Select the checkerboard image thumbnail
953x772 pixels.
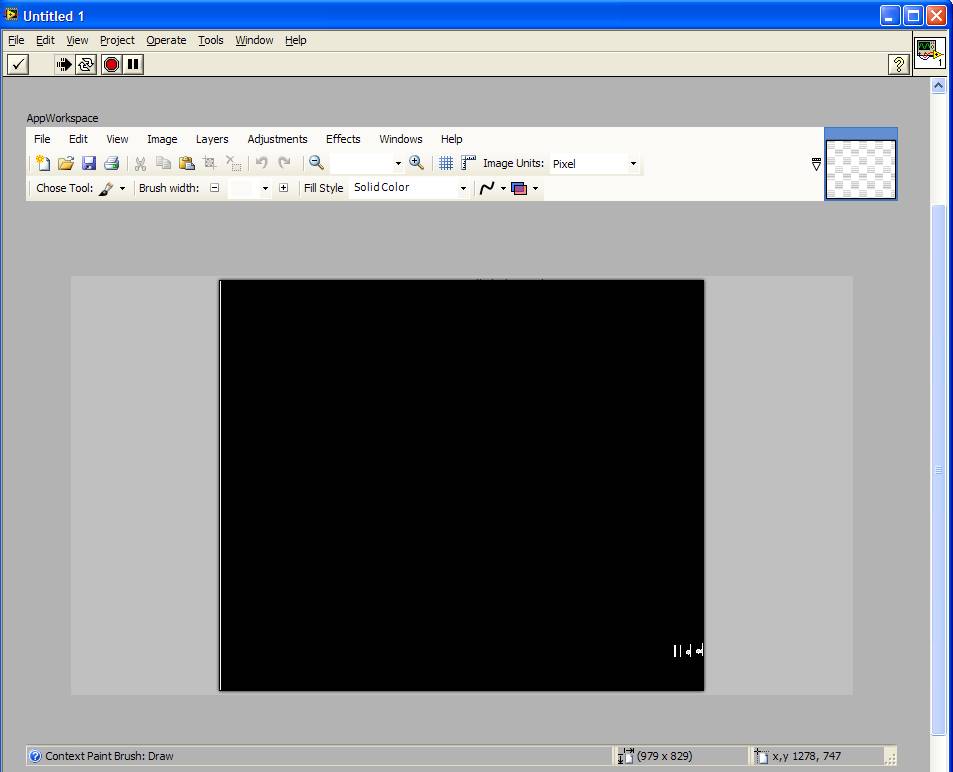click(x=860, y=168)
